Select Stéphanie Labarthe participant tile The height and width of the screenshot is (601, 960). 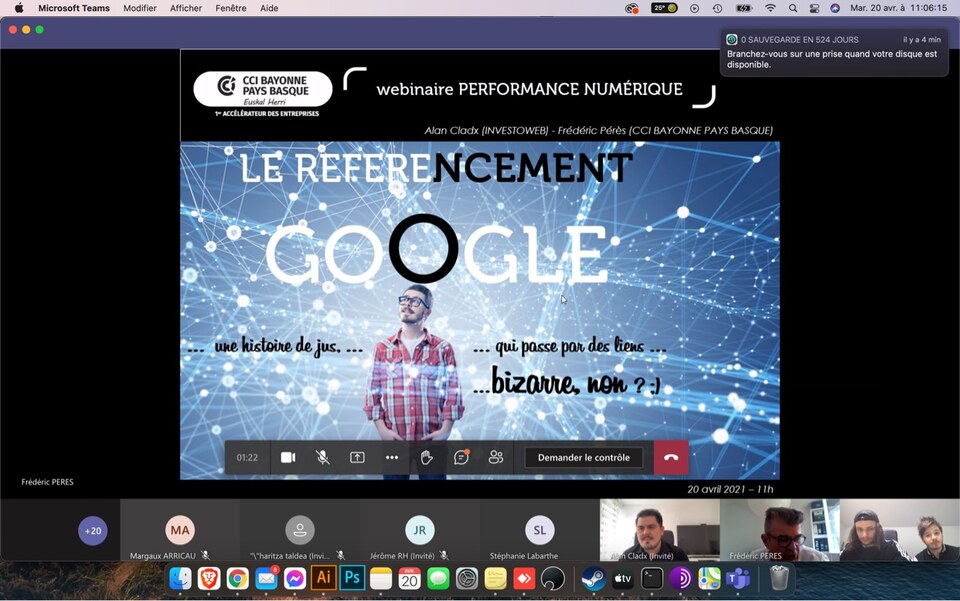click(539, 530)
